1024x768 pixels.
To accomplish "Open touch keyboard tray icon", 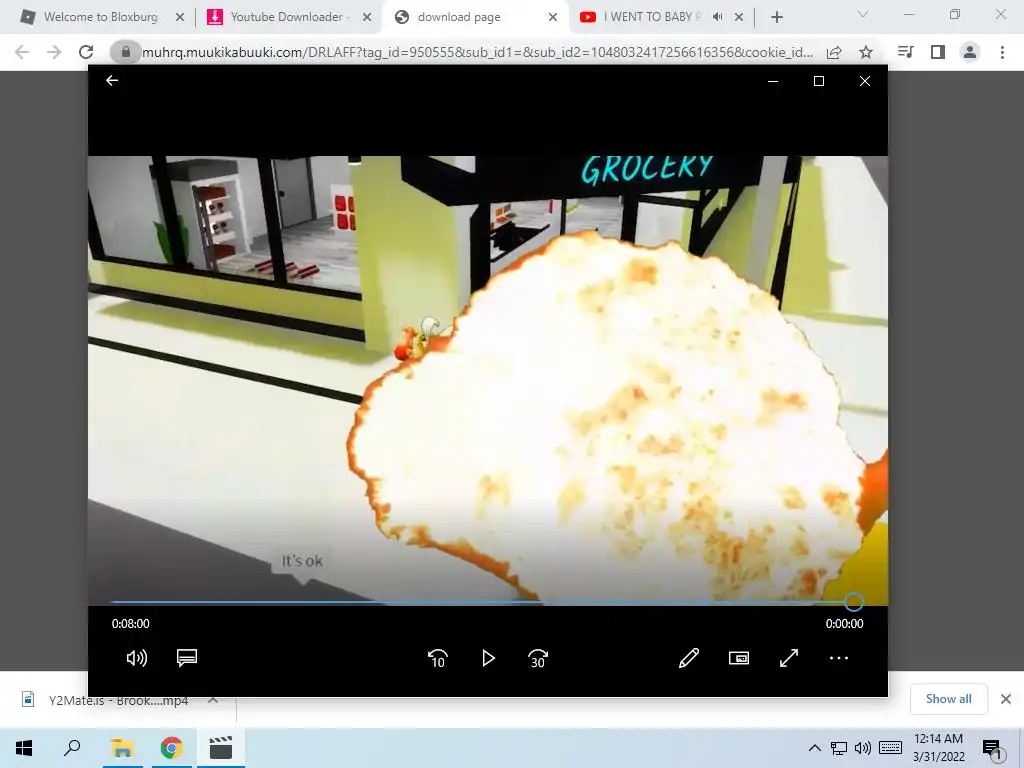I will pyautogui.click(x=890, y=748).
